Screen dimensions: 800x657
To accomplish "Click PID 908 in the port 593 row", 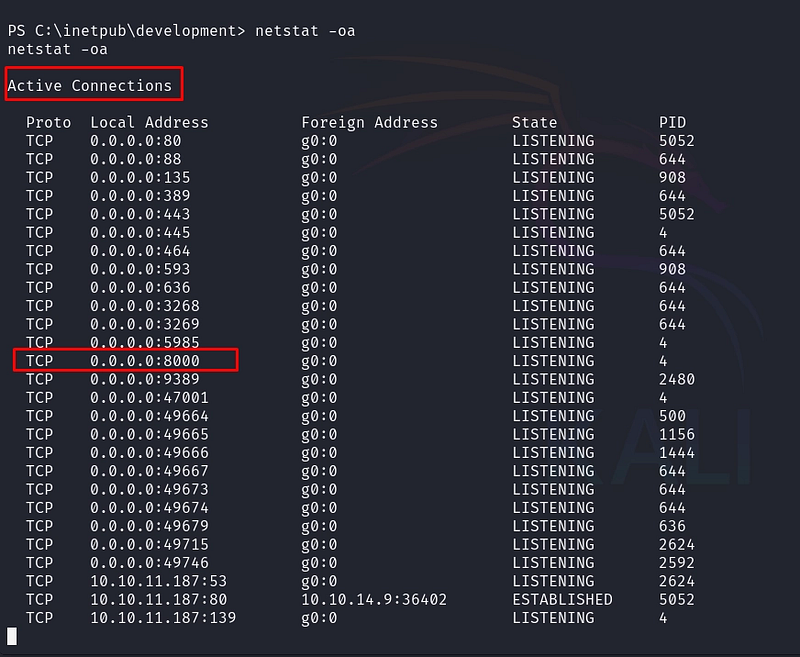I will pos(672,269).
